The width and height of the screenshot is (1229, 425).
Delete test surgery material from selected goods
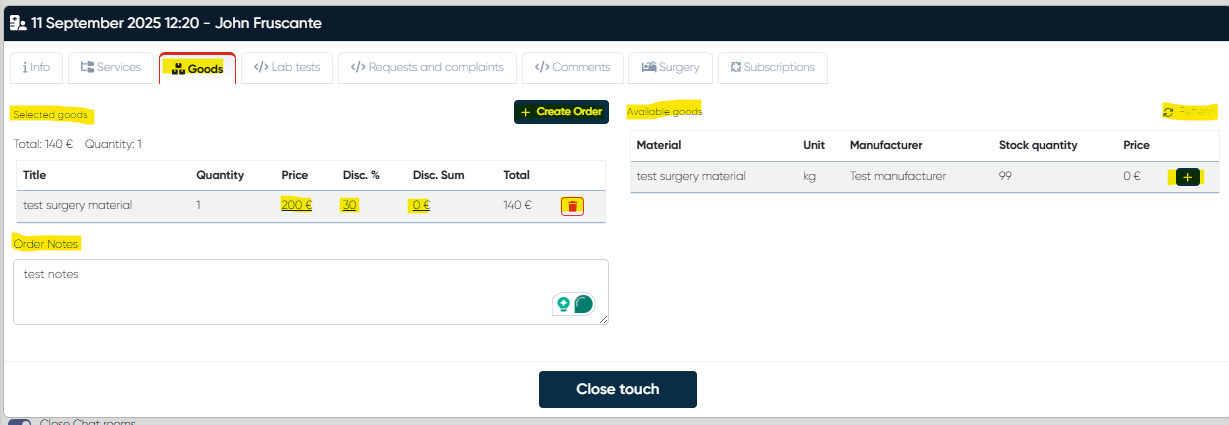point(572,206)
